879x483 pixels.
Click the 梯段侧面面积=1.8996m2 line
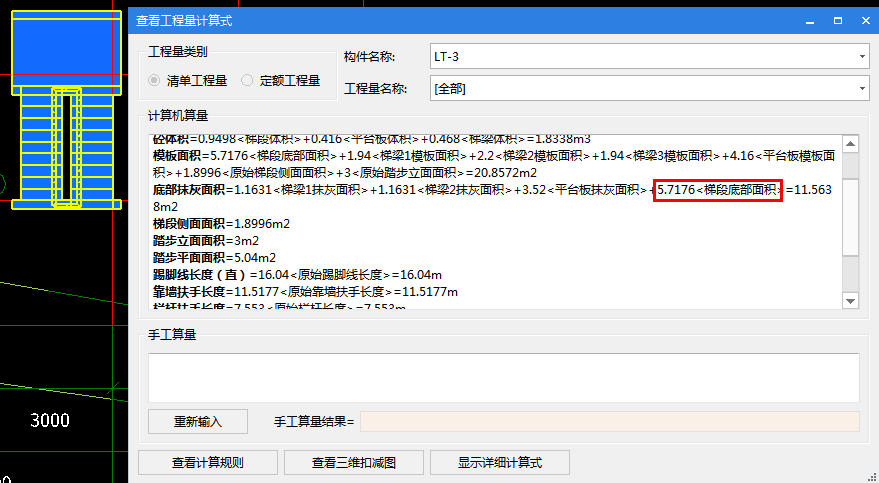(221, 224)
